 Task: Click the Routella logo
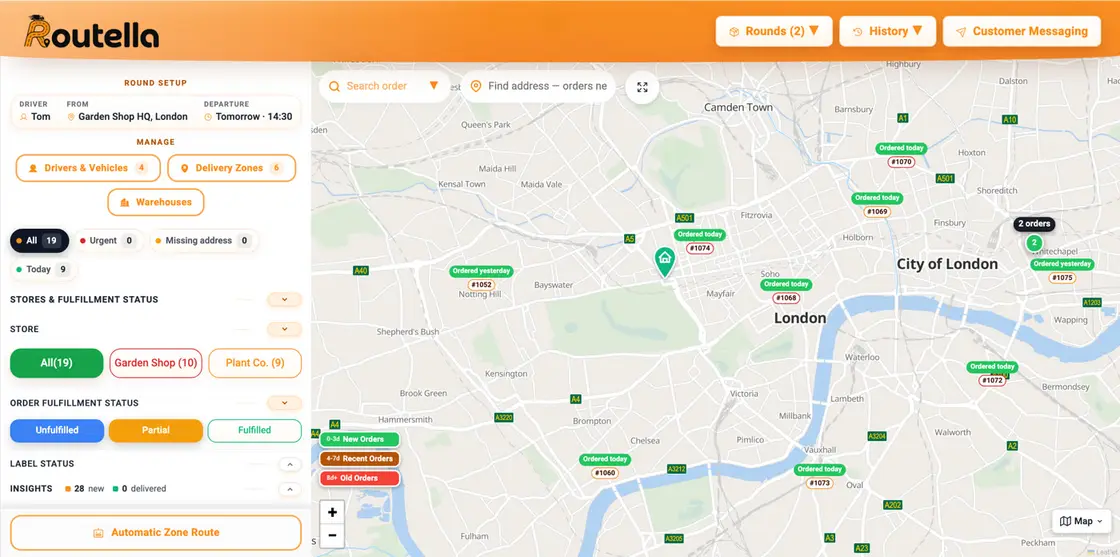click(x=91, y=32)
